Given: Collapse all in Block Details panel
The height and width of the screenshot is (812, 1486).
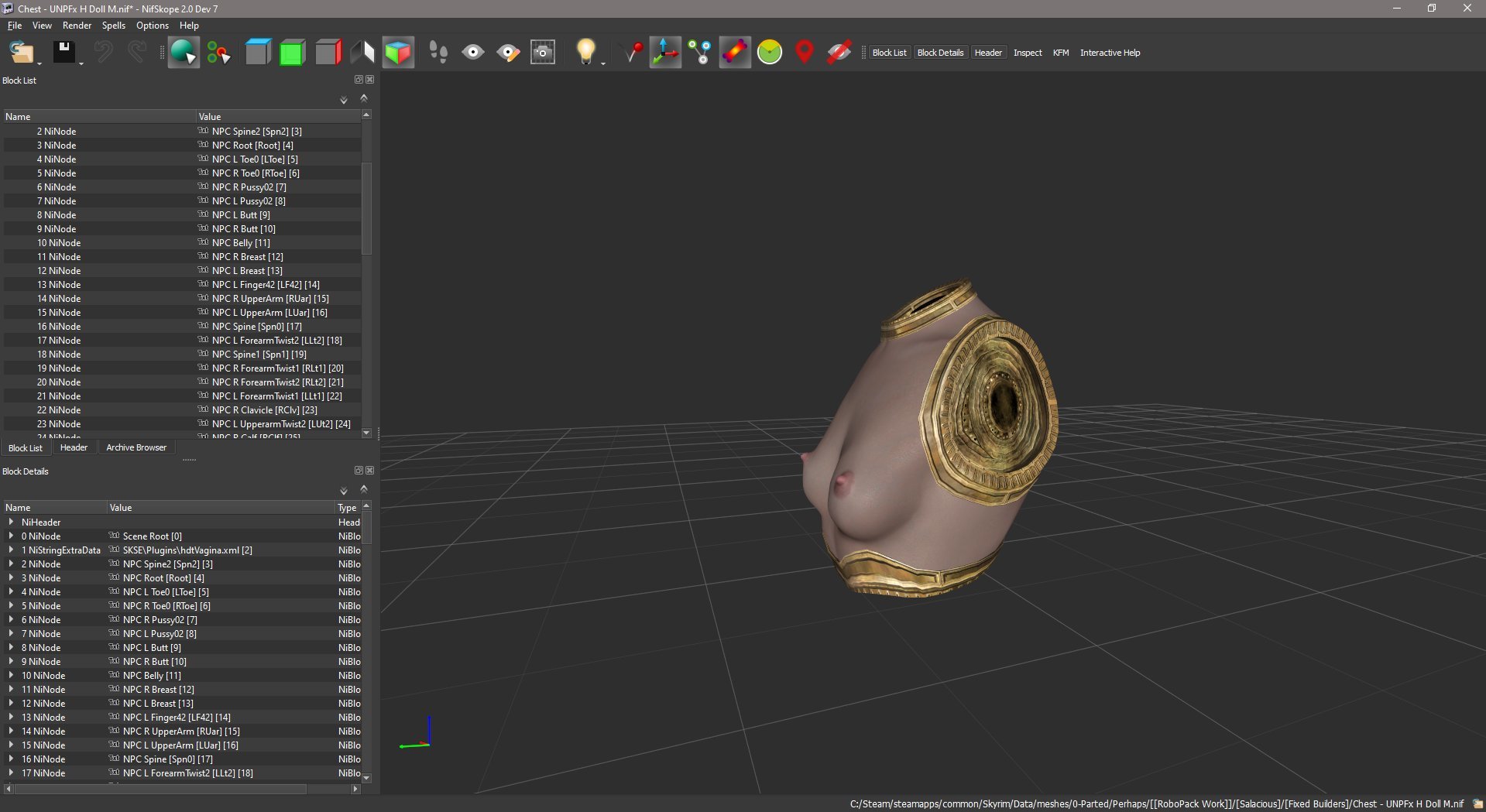Looking at the screenshot, I should click(364, 489).
